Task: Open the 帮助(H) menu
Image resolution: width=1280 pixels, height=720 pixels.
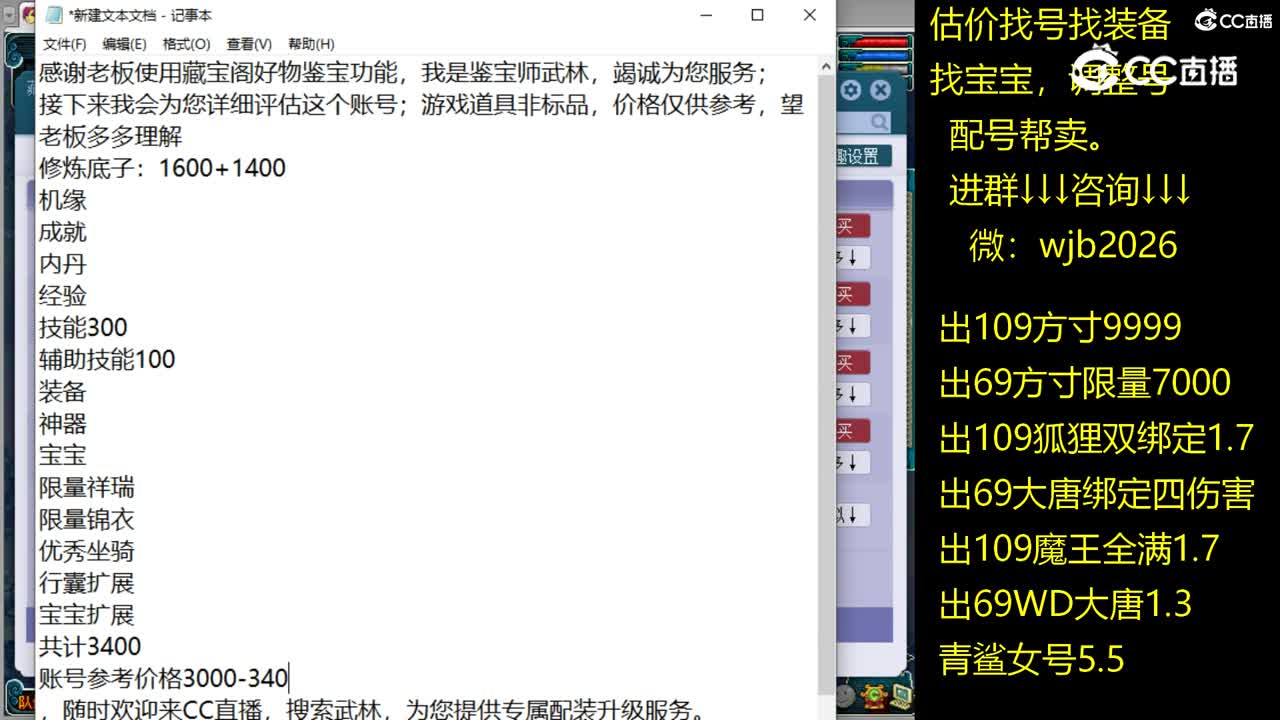Action: [311, 44]
